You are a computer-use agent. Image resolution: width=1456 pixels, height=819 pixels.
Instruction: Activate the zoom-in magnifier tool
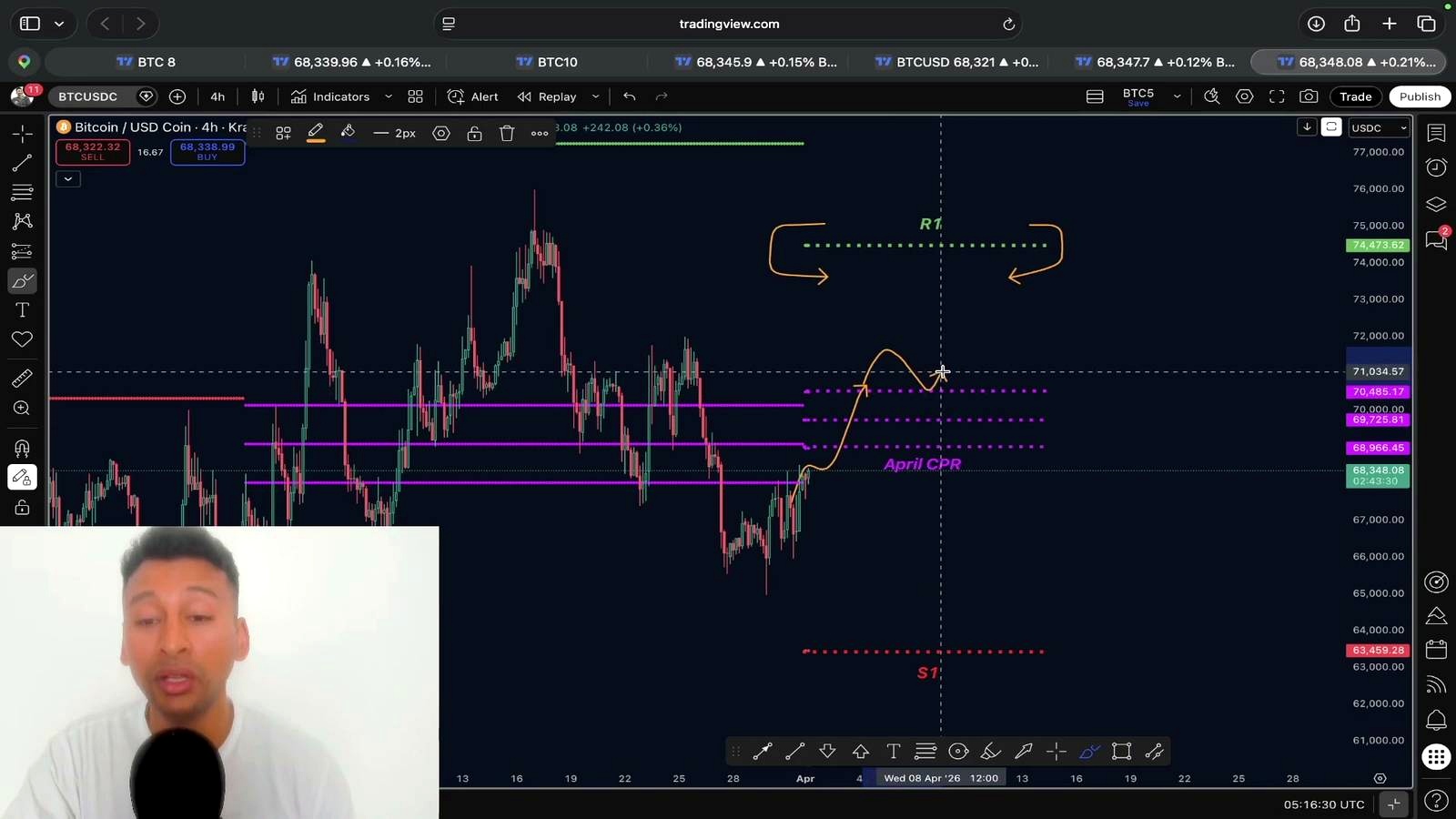[22, 409]
